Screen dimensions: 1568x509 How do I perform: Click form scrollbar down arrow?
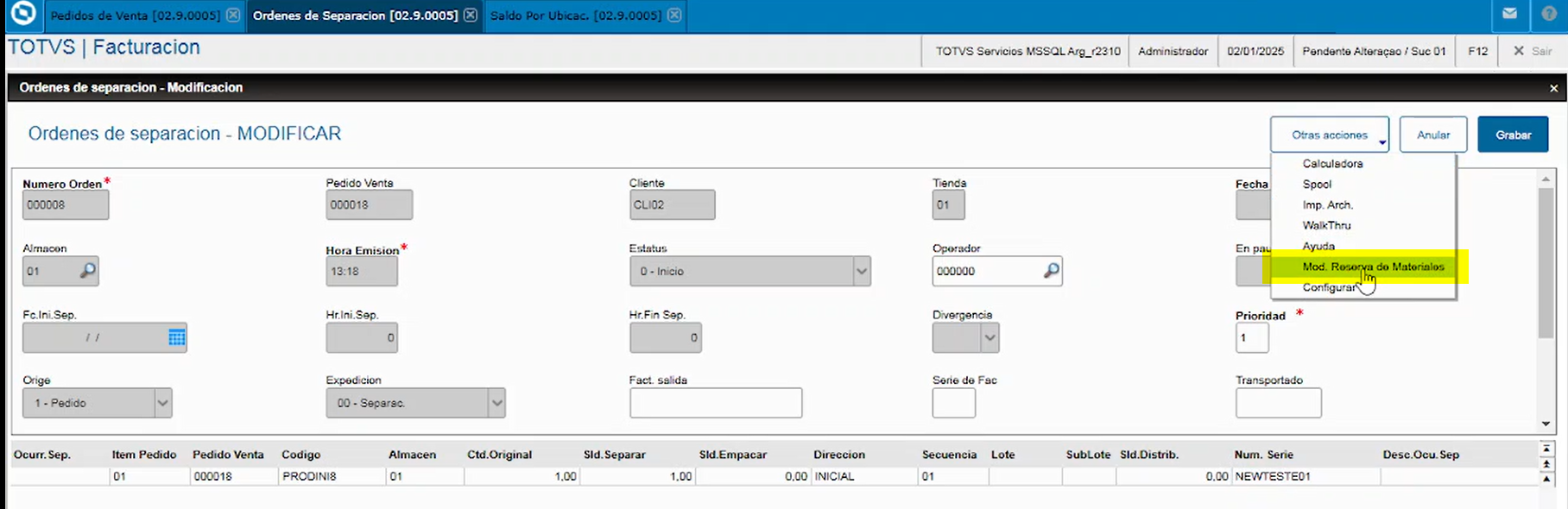coord(1546,424)
